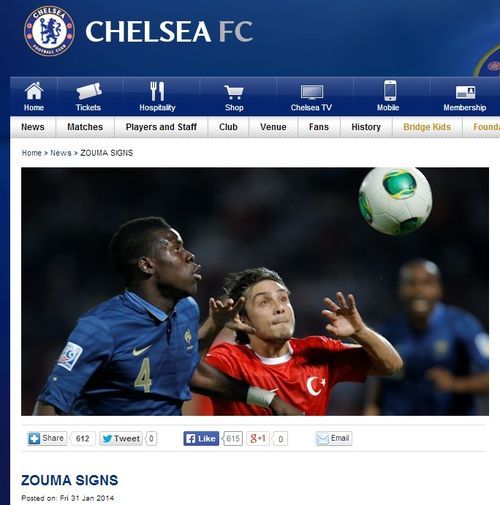Open the Mobile phone icon
Screen dimensions: 500x505
390,90
